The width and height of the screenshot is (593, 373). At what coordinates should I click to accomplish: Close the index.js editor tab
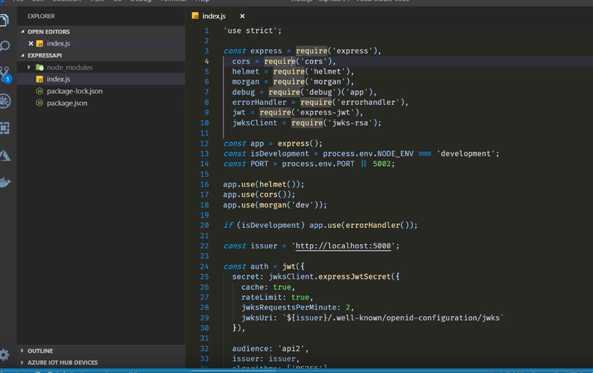[x=242, y=16]
